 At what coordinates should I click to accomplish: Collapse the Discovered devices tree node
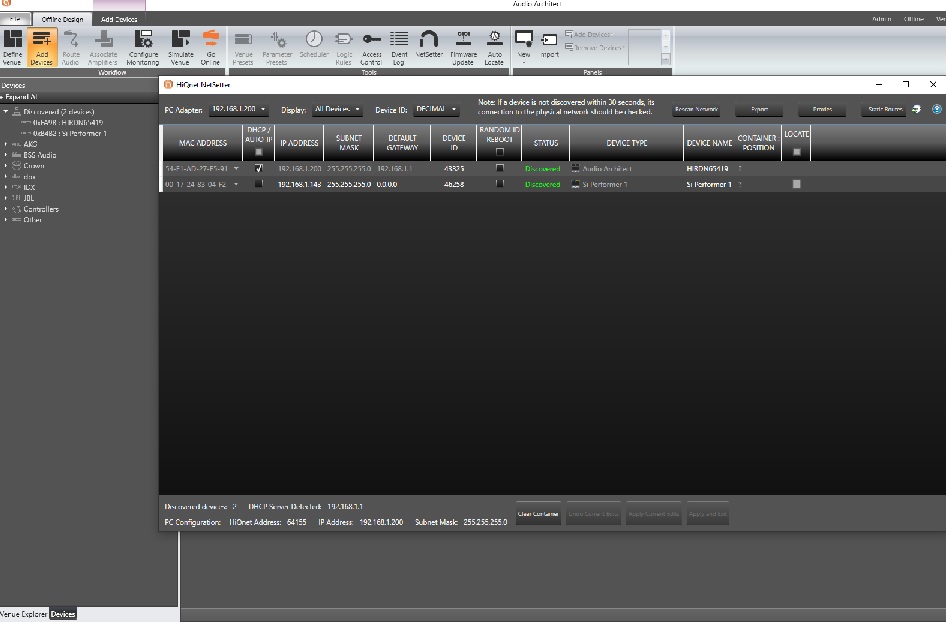click(6, 112)
